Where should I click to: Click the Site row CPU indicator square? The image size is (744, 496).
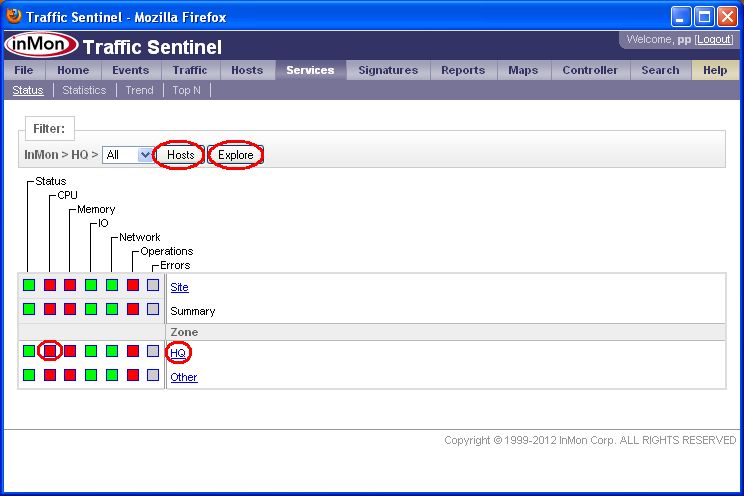50,285
